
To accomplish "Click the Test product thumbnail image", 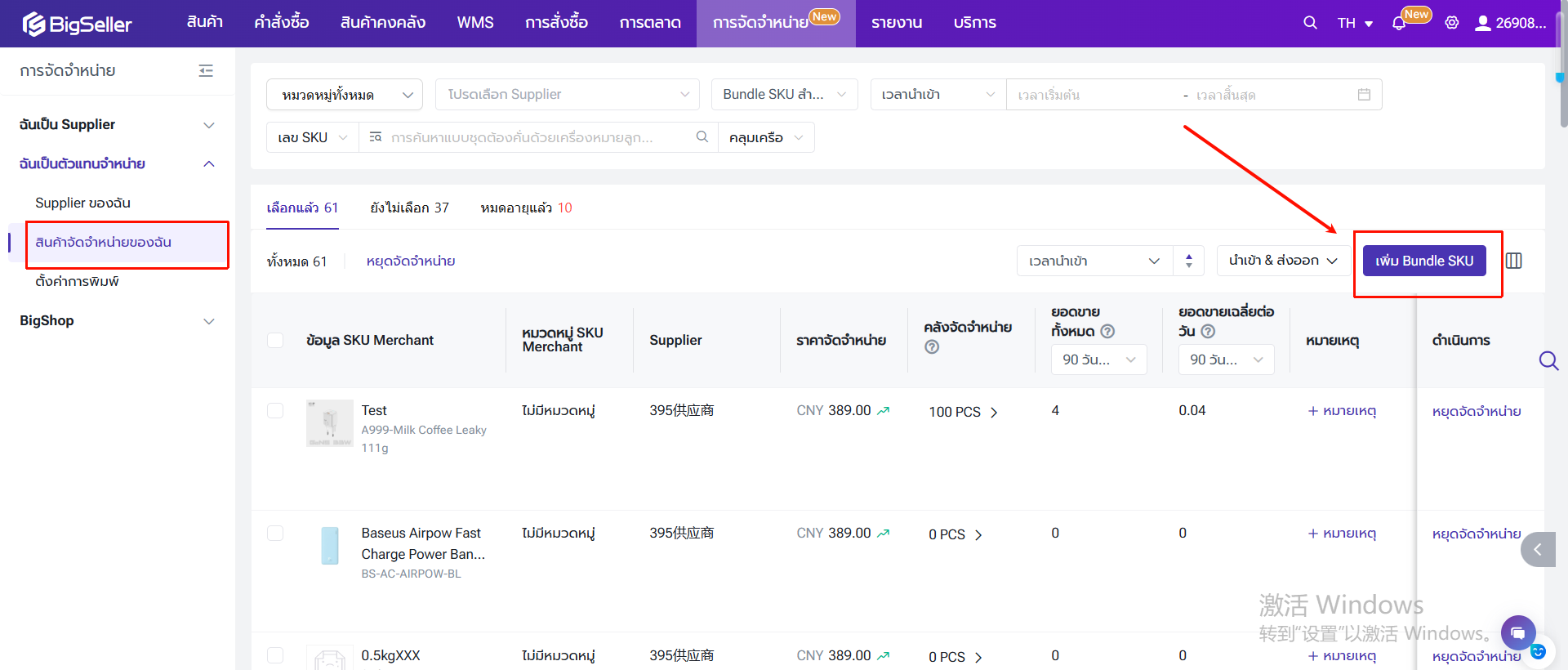I will [x=330, y=423].
